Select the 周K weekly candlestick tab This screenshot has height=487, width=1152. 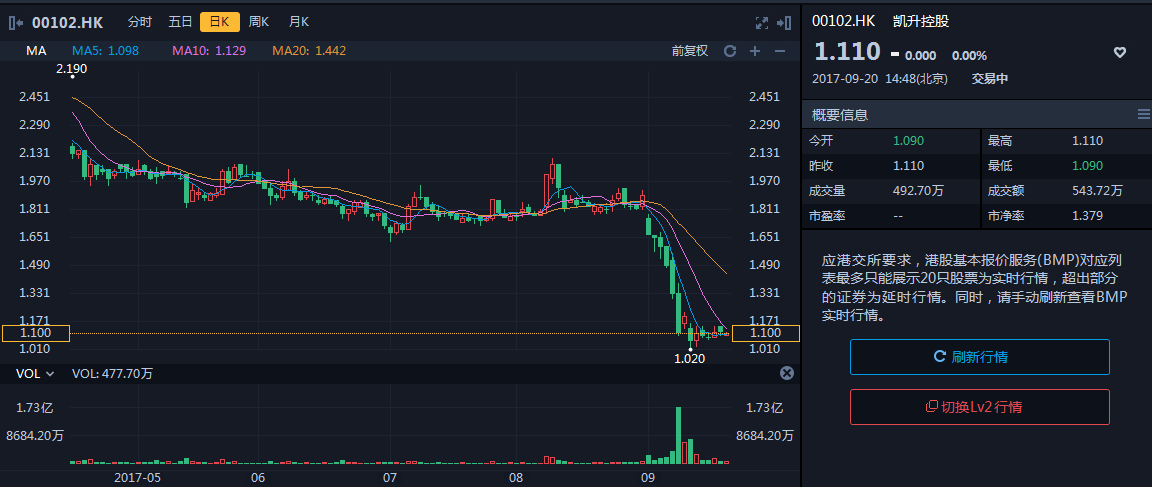point(259,21)
